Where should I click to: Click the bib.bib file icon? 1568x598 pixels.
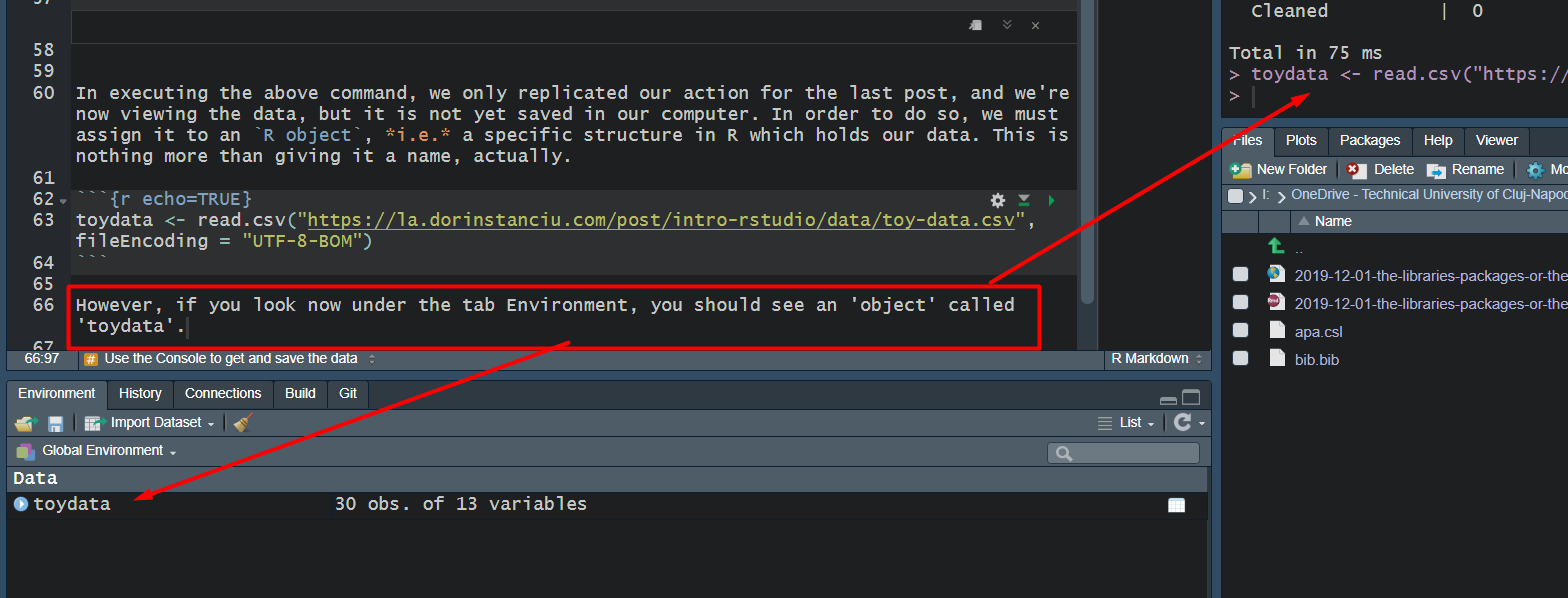tap(1275, 358)
